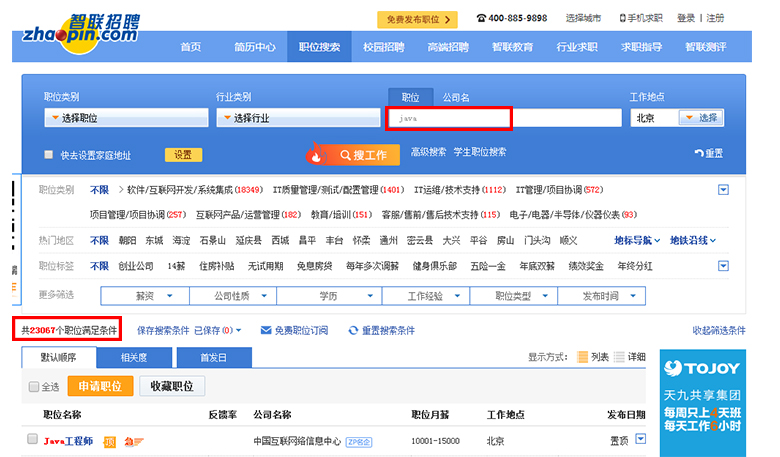This screenshot has width=780, height=457.
Task: Switch to 详细 detailed view icon
Action: point(619,357)
